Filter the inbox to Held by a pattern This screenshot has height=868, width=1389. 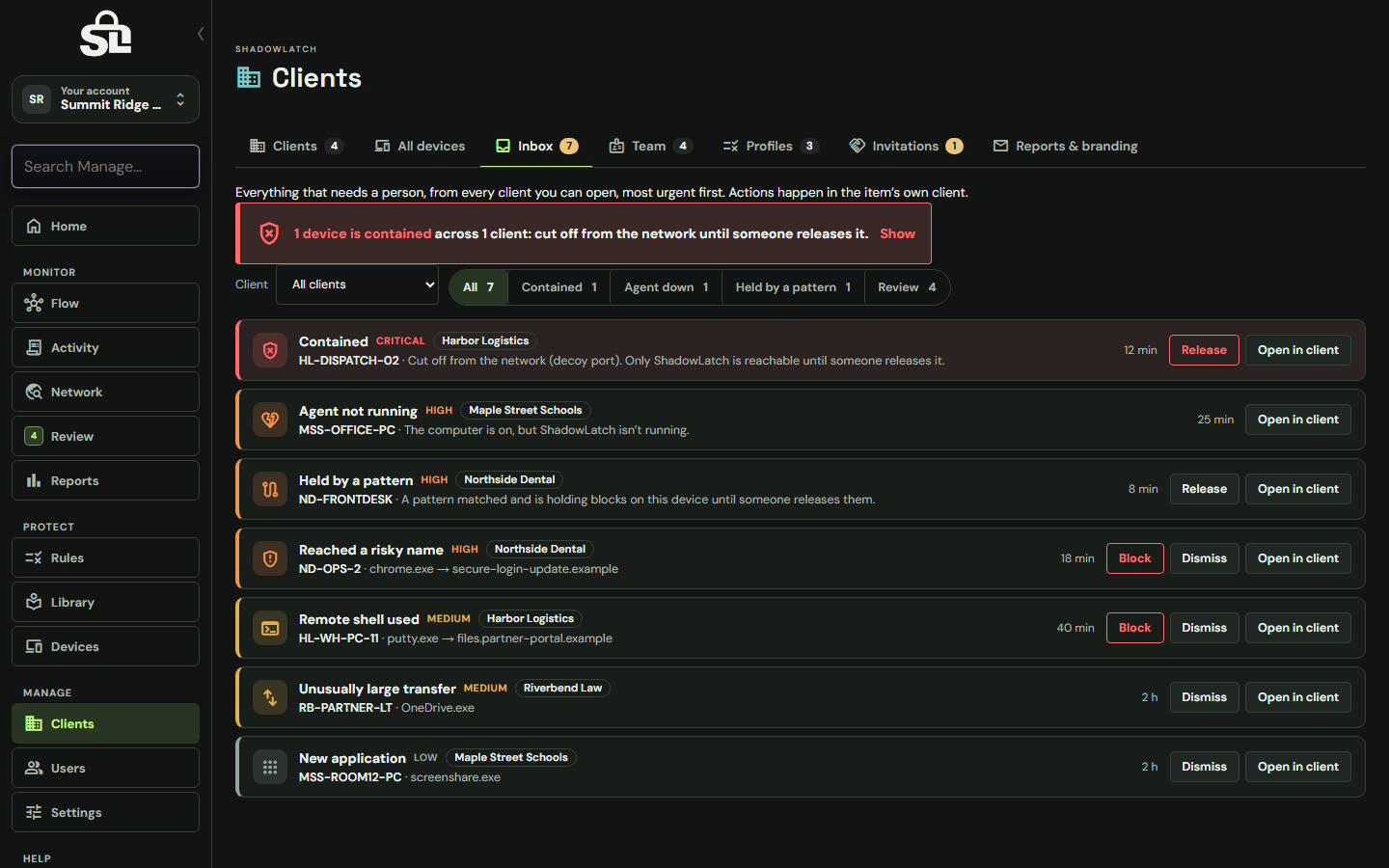point(793,287)
